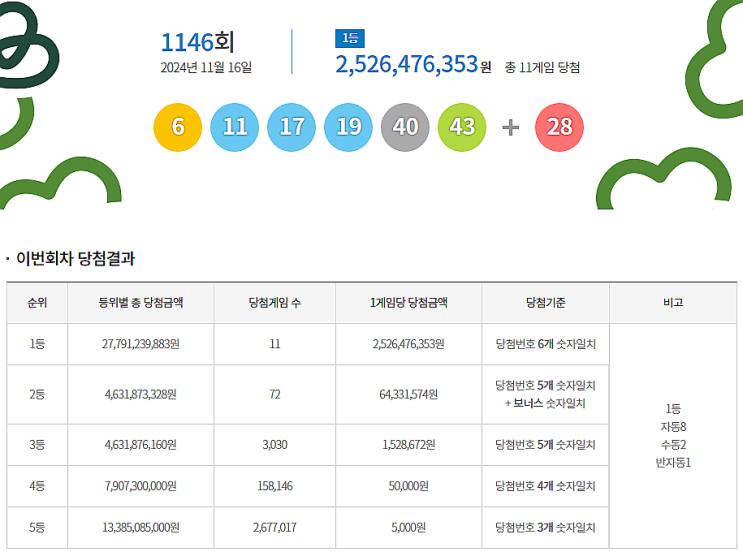Image resolution: width=743 pixels, height=556 pixels.
Task: Click the blue number 11 ball
Action: tap(235, 127)
